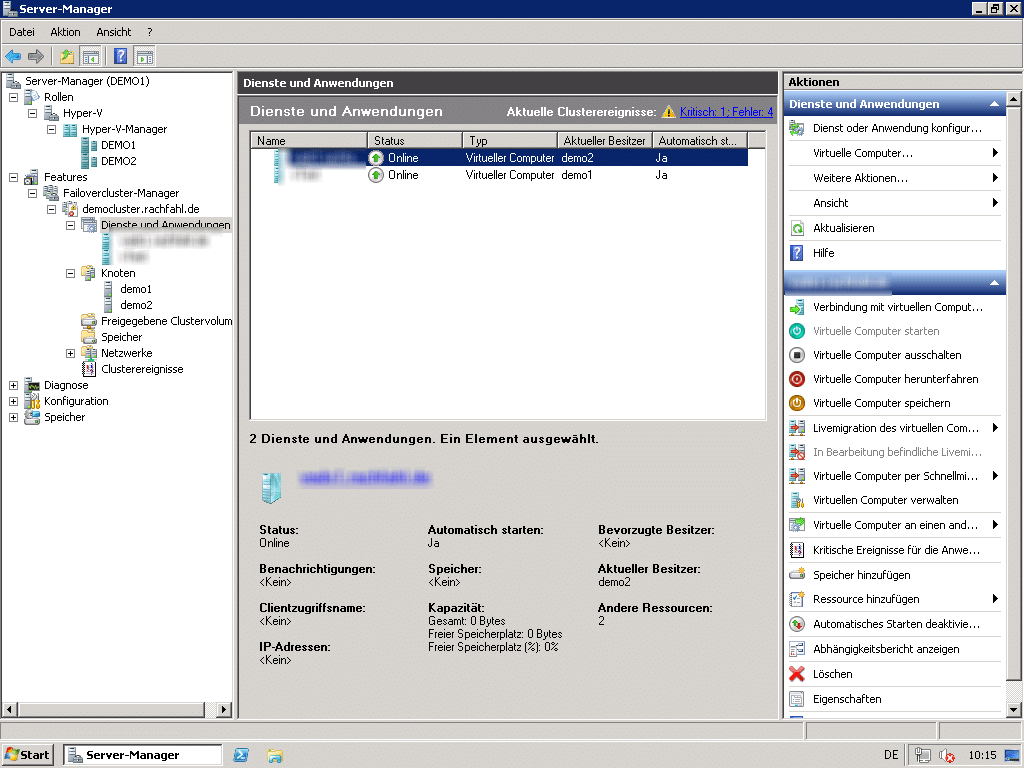
Task: Click the 'Automatisch st...' column header
Action: click(x=700, y=141)
